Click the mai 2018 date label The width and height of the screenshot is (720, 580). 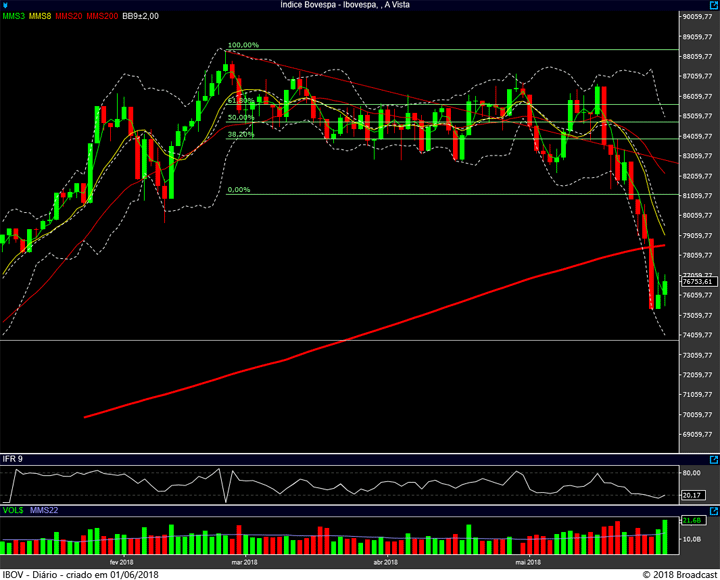pos(528,562)
